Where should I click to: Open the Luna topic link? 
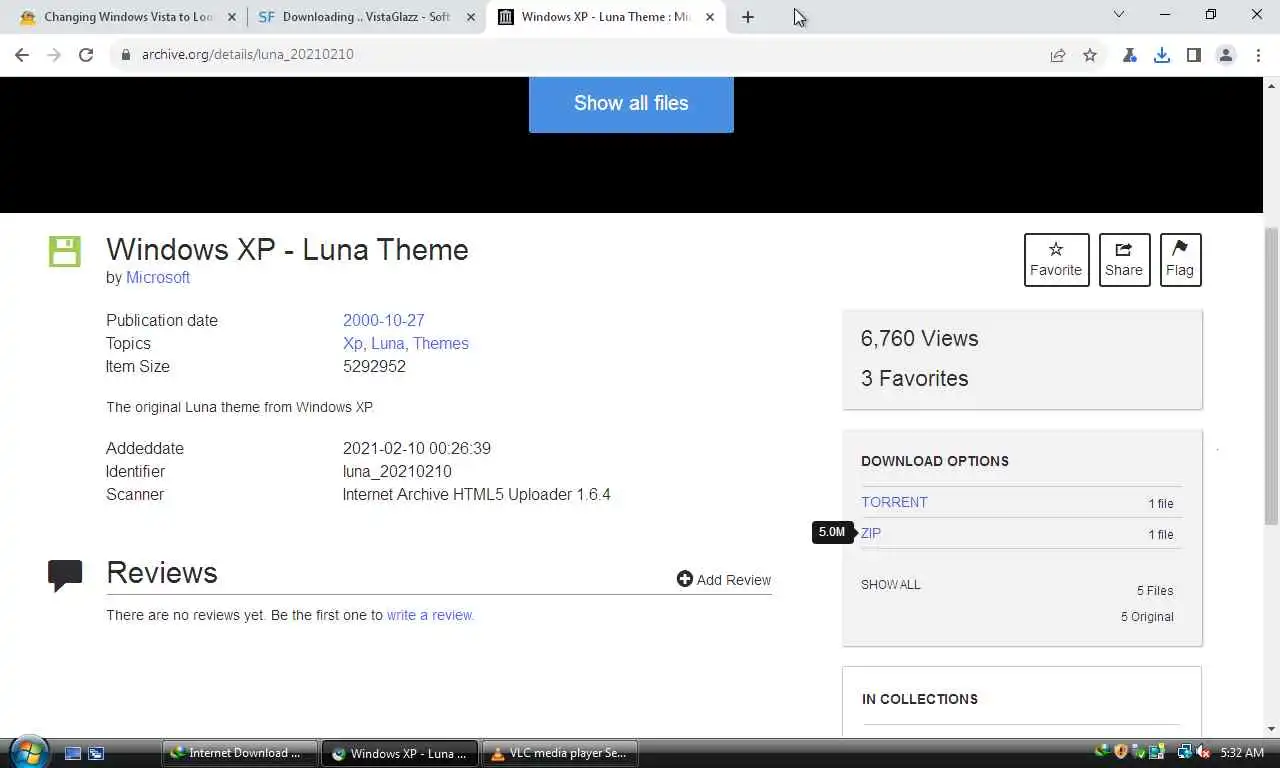tap(387, 344)
